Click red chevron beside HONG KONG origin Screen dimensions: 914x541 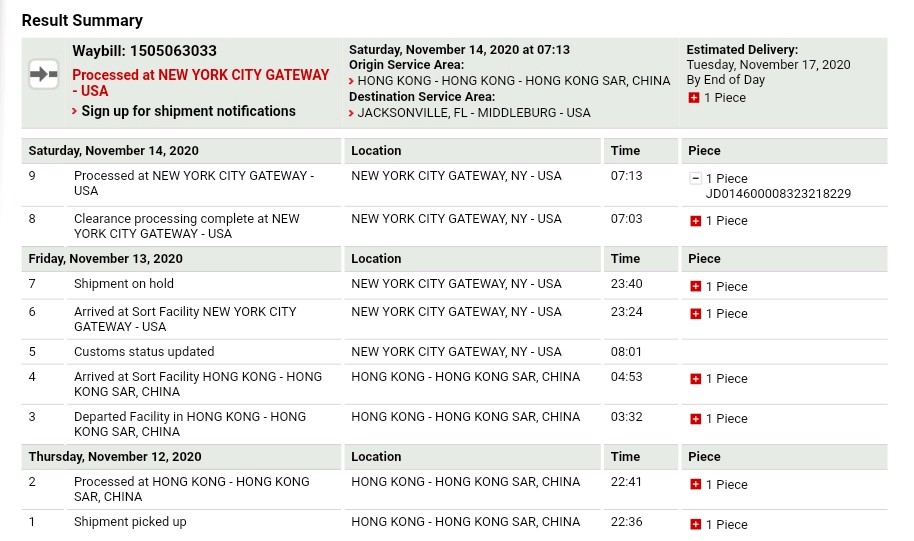pos(351,81)
